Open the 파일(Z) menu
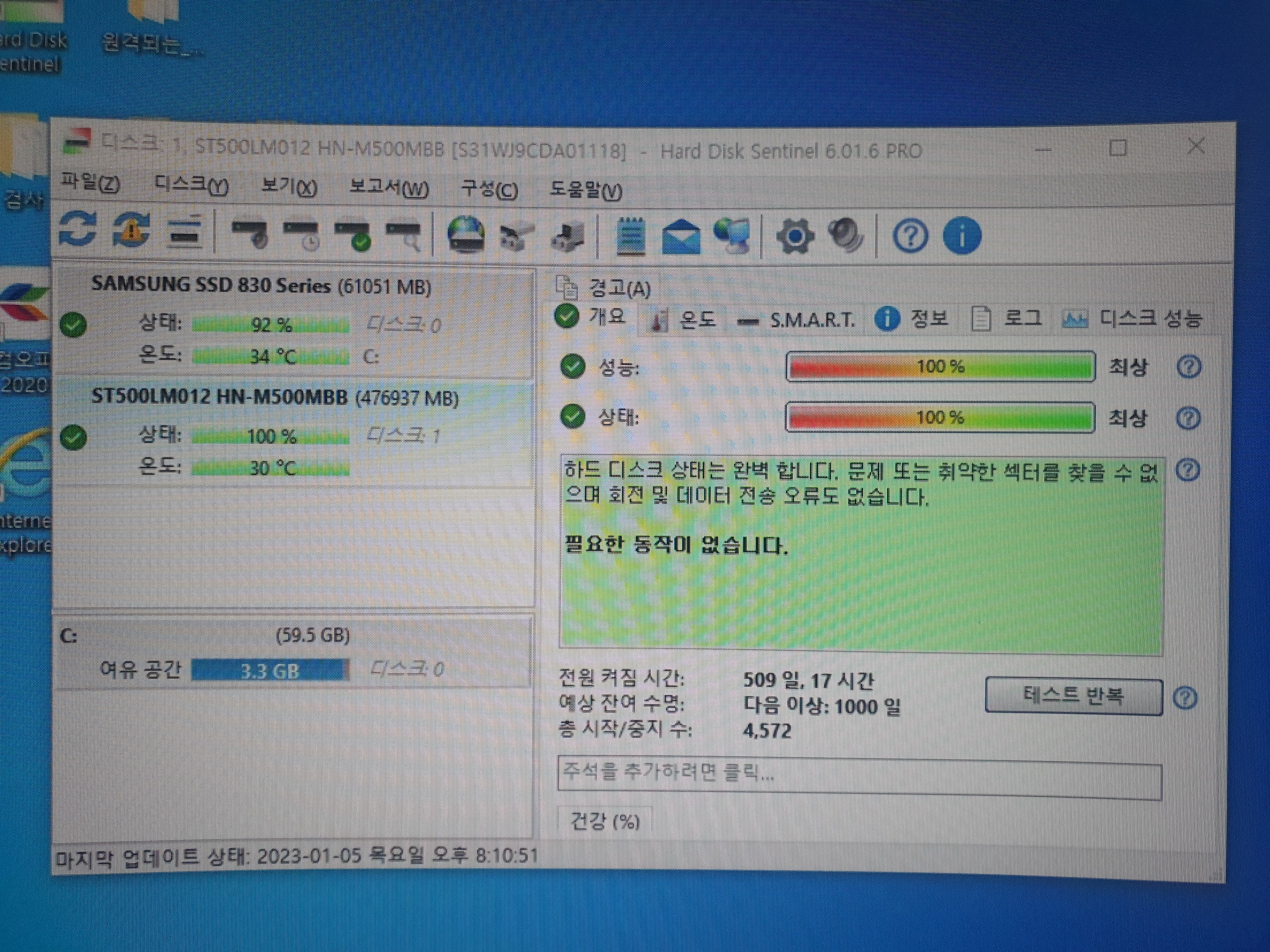Image resolution: width=1270 pixels, height=952 pixels. click(90, 182)
